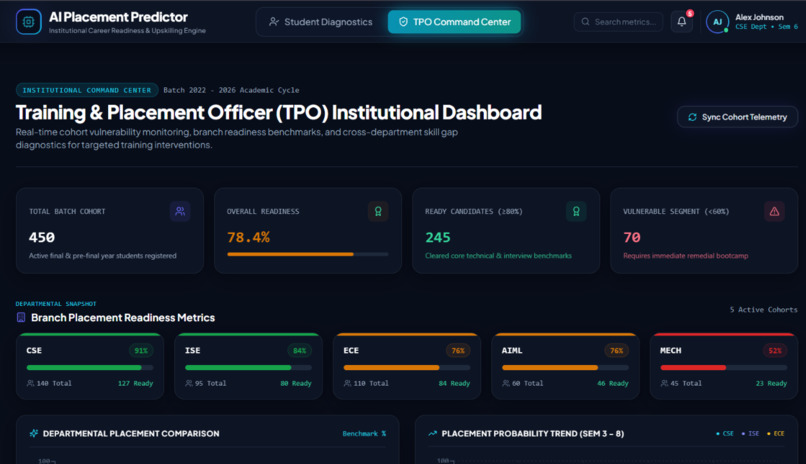Click the Overall Readiness orange progress bar
806x464 pixels.
[x=307, y=254]
